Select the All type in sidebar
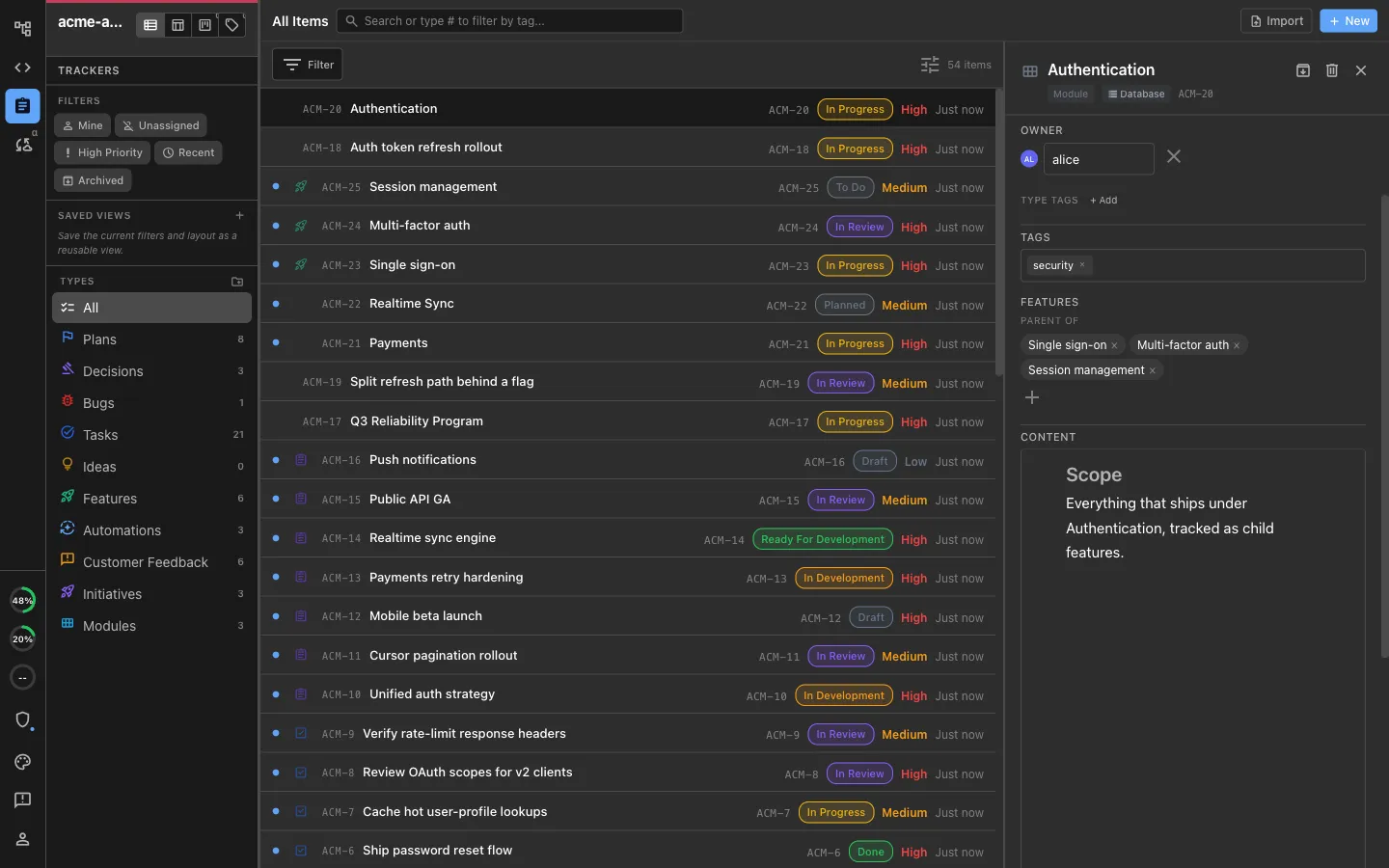 click(151, 308)
